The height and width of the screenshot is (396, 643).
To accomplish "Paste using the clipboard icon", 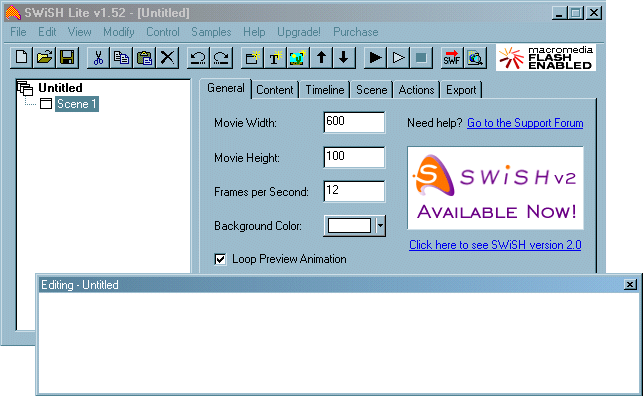I will coord(144,57).
